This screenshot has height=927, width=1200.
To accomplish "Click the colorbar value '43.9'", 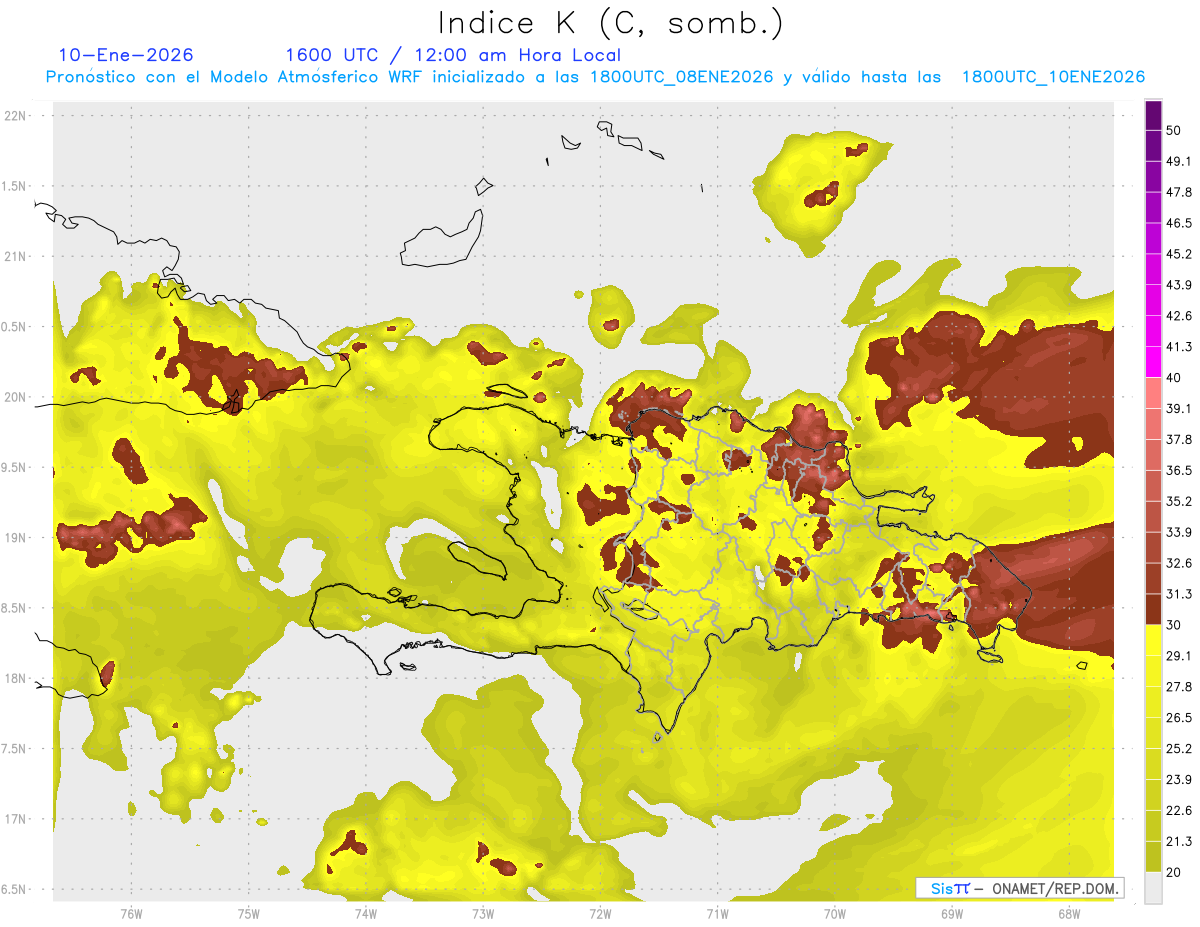I will coord(1178,285).
